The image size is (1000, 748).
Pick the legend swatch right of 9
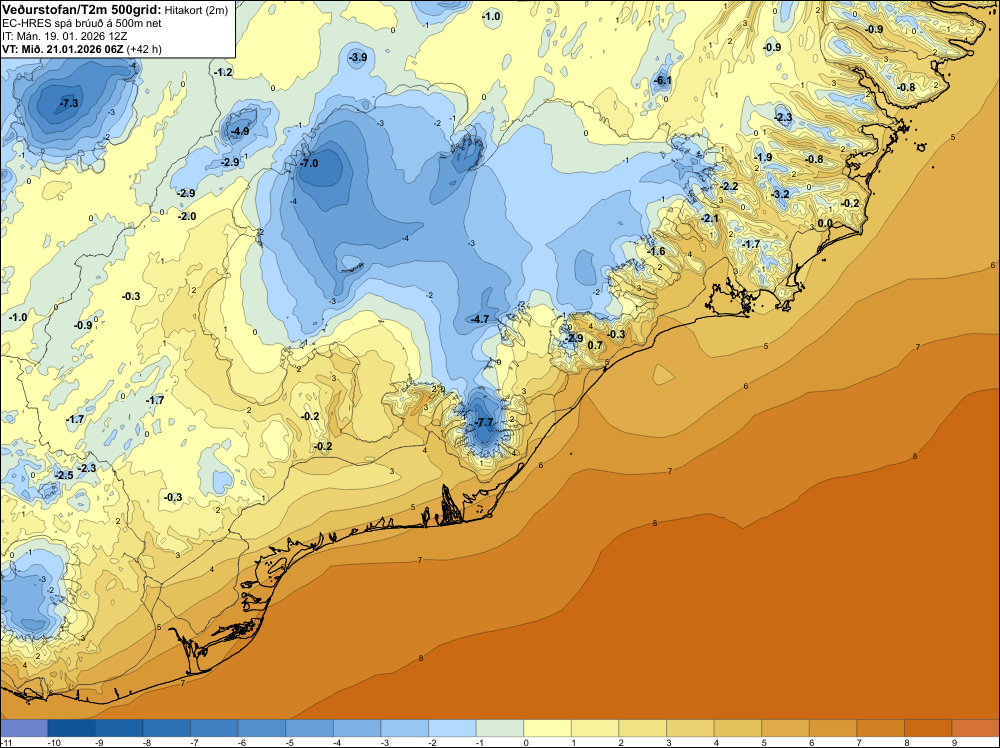[975, 728]
